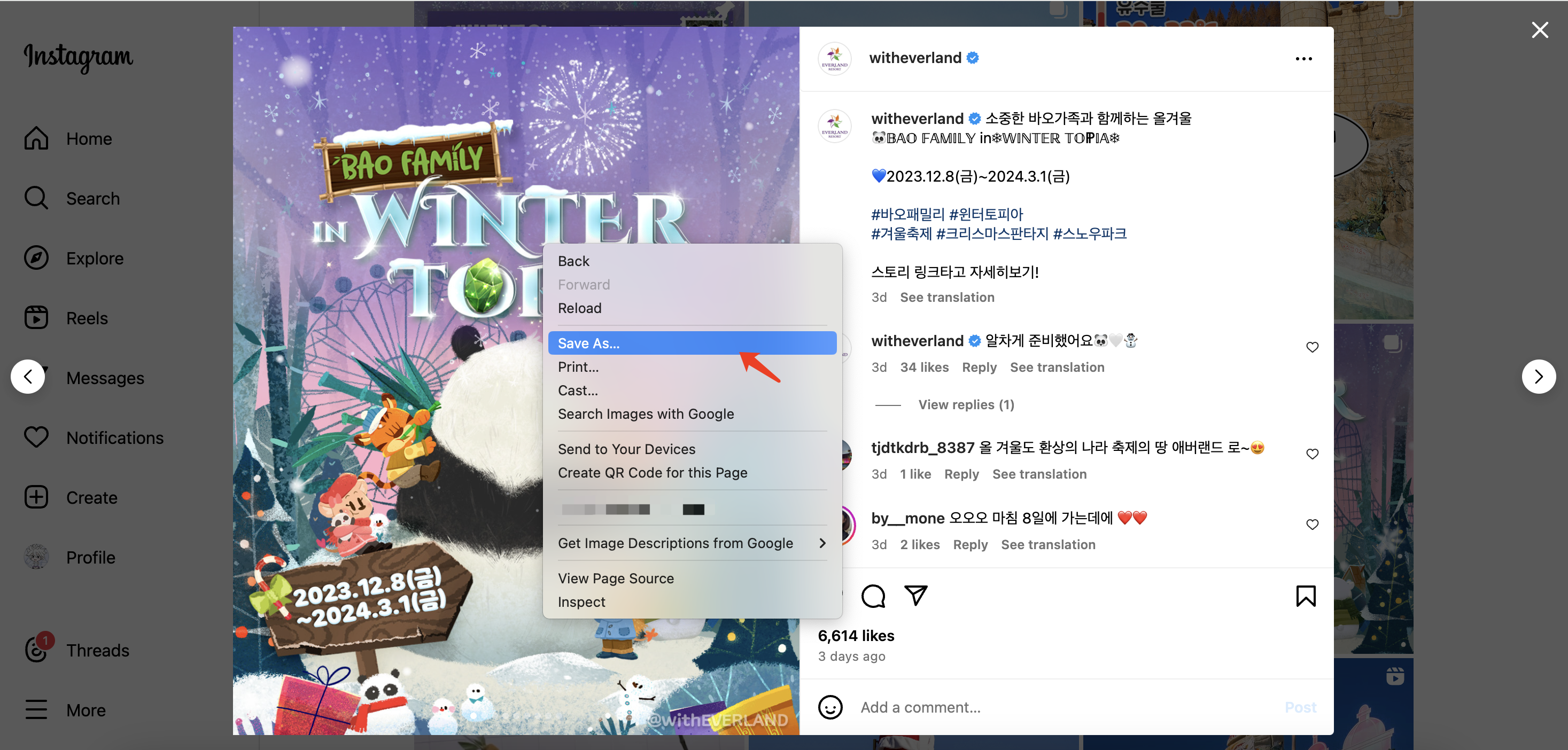Select Reload from context menu
Screen dimensions: 1568x750
tap(580, 308)
